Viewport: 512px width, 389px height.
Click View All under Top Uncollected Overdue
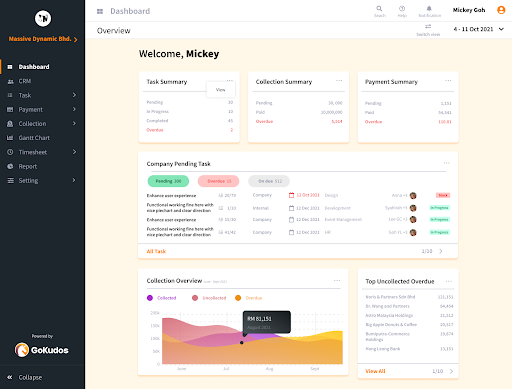(375, 371)
